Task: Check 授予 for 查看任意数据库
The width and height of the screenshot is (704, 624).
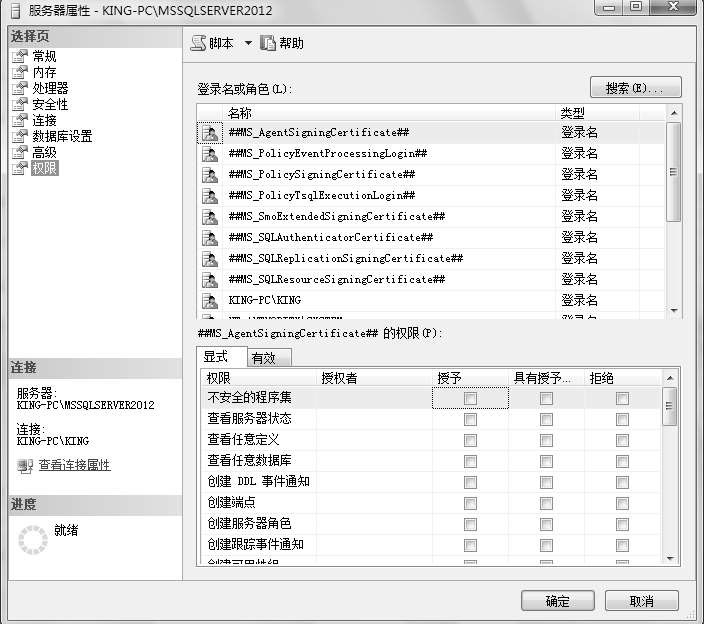Action: [470, 461]
